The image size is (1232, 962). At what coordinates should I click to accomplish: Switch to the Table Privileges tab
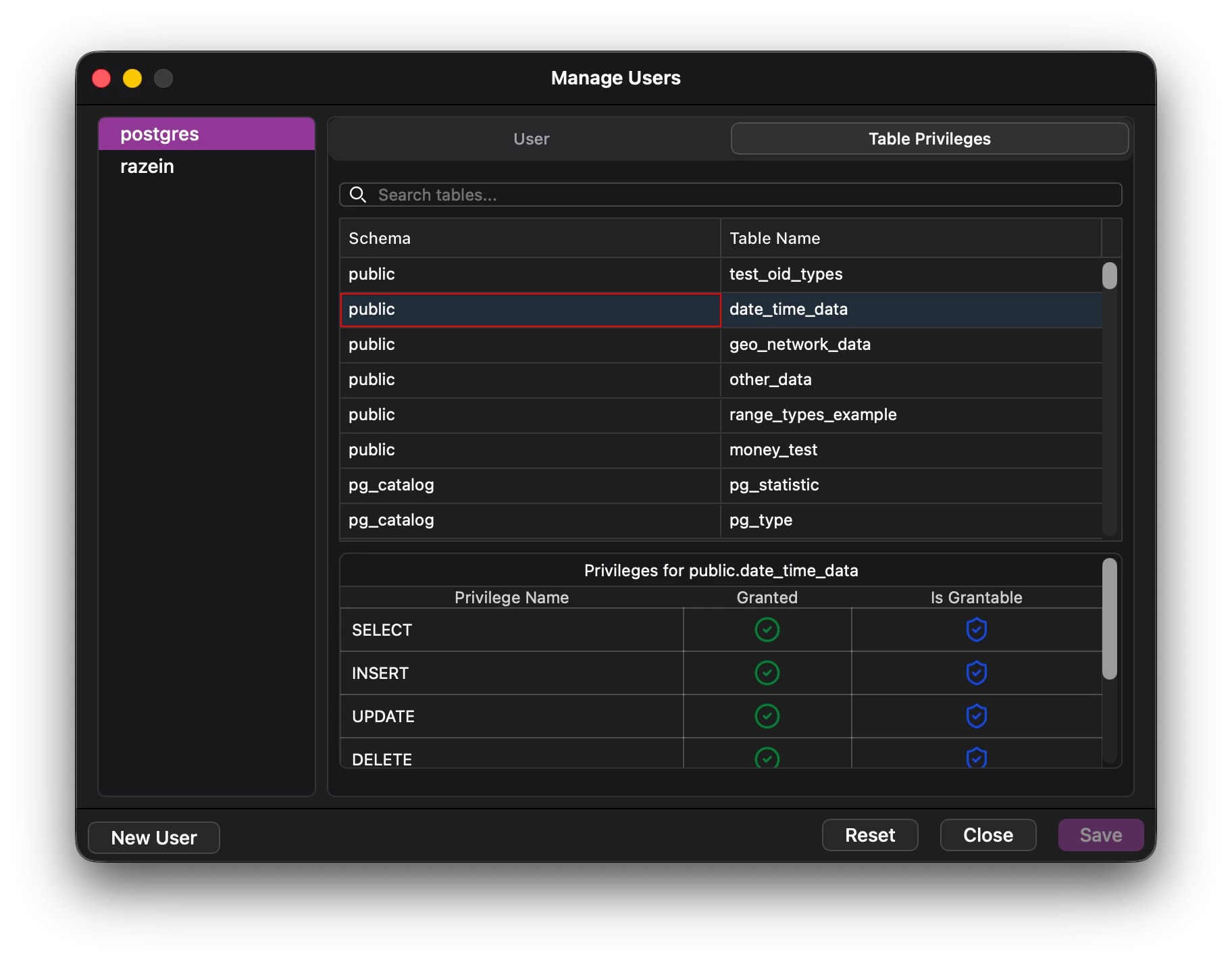coord(929,138)
